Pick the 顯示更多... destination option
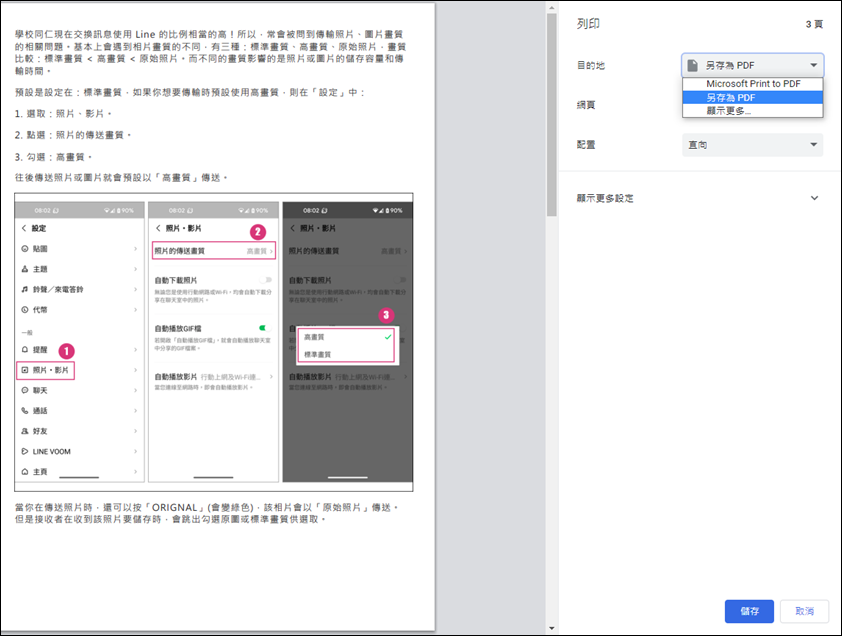The image size is (842, 636). (x=752, y=111)
